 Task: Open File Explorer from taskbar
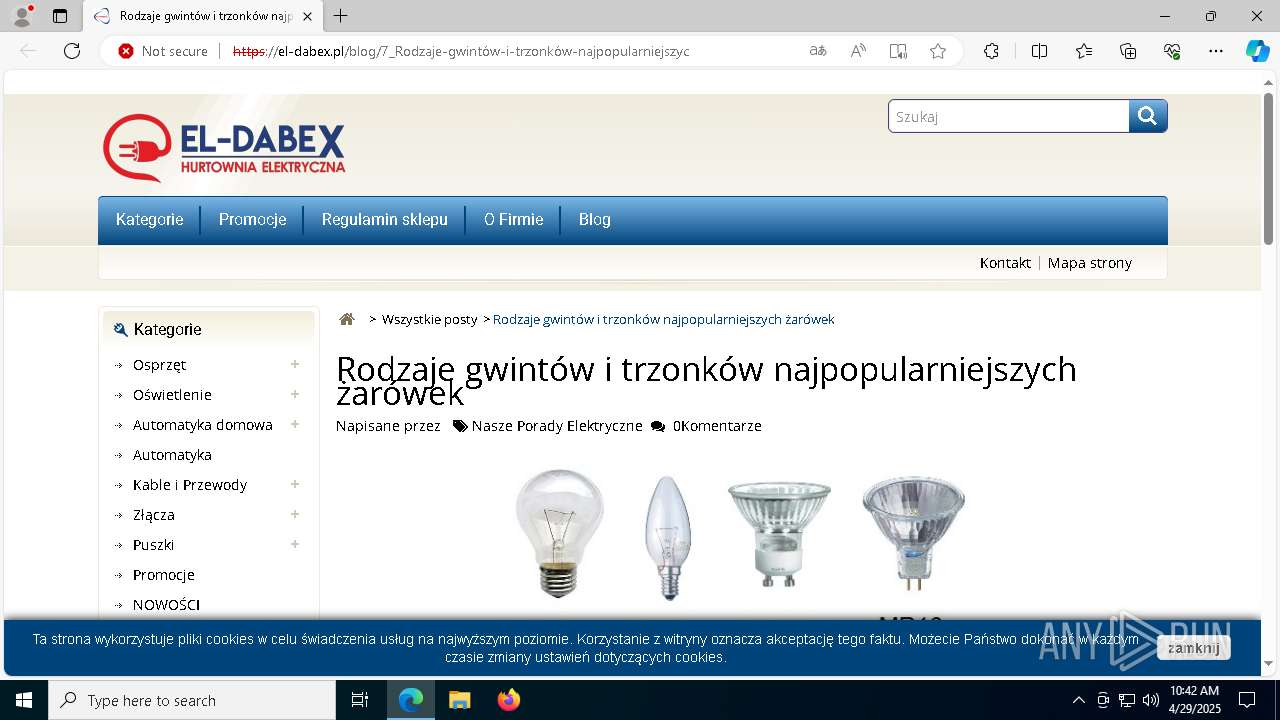pos(459,700)
